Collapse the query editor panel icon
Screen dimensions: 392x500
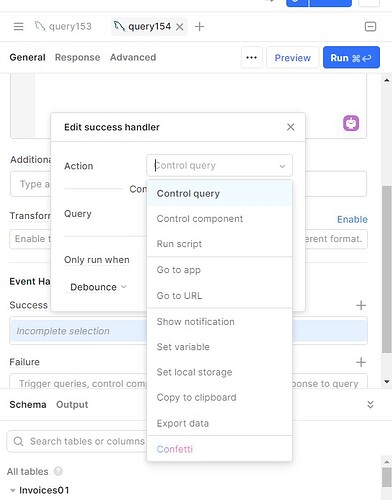pos(370,26)
